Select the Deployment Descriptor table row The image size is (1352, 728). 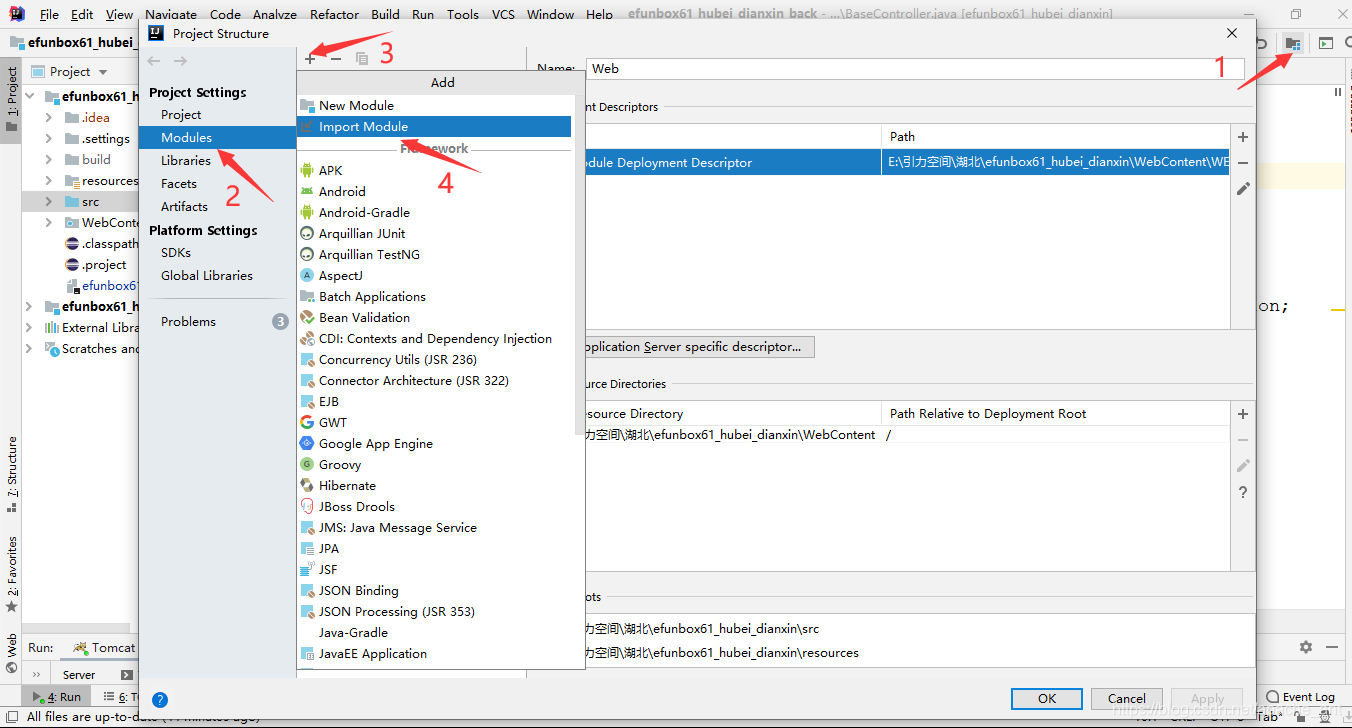[x=905, y=162]
